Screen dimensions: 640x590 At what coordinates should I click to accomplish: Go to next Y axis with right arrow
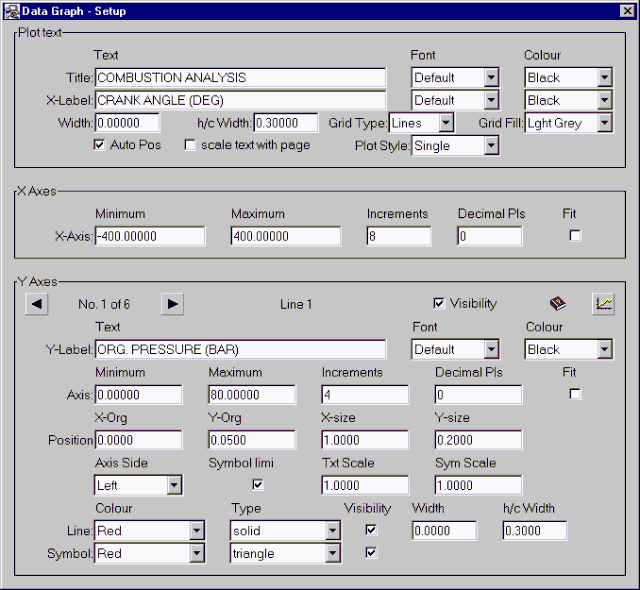pos(172,304)
